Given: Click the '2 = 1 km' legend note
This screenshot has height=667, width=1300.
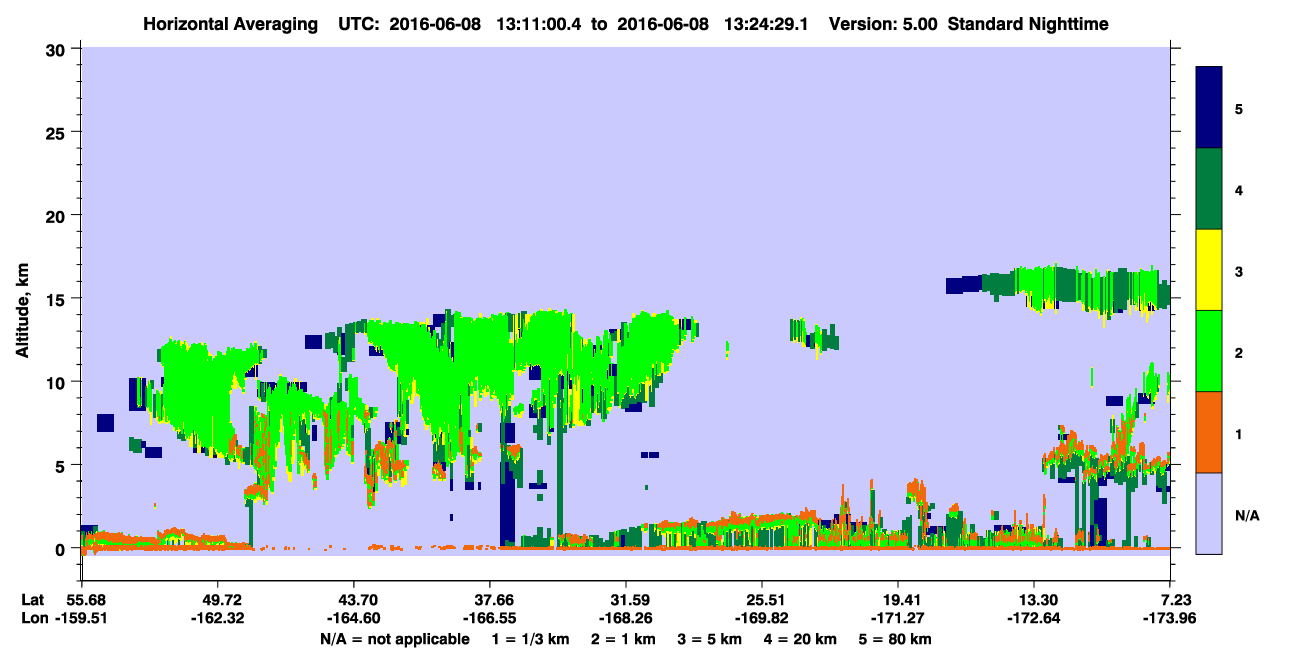Looking at the screenshot, I should tap(626, 639).
